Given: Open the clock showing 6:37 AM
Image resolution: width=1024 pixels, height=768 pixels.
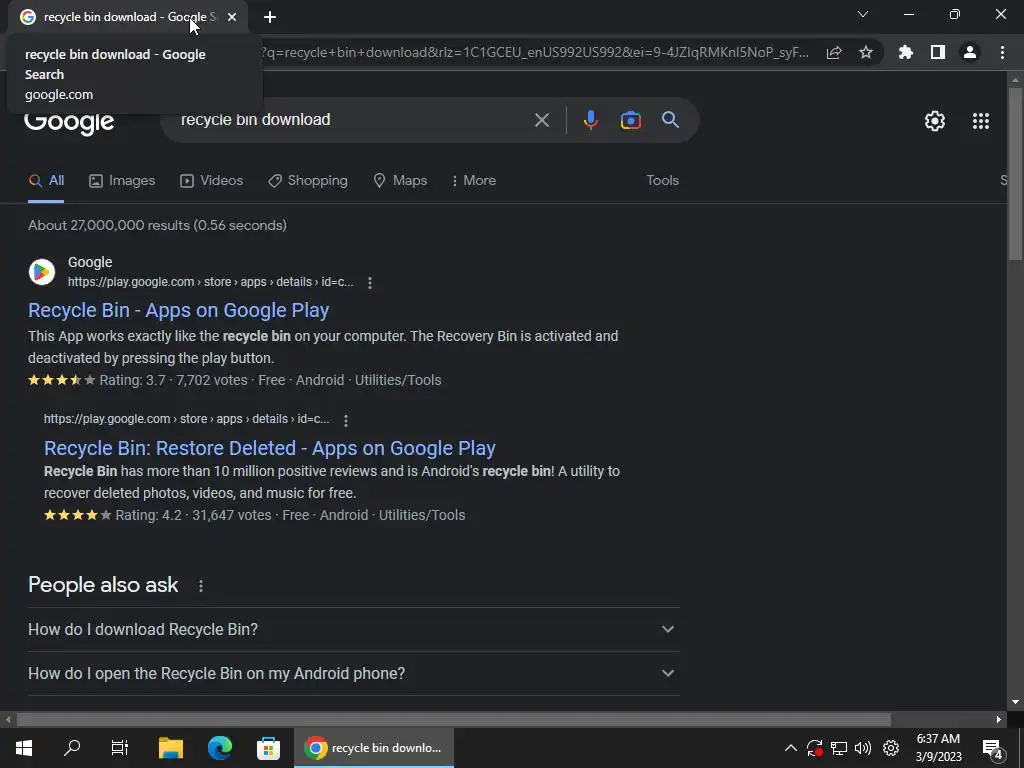Looking at the screenshot, I should pos(938,748).
